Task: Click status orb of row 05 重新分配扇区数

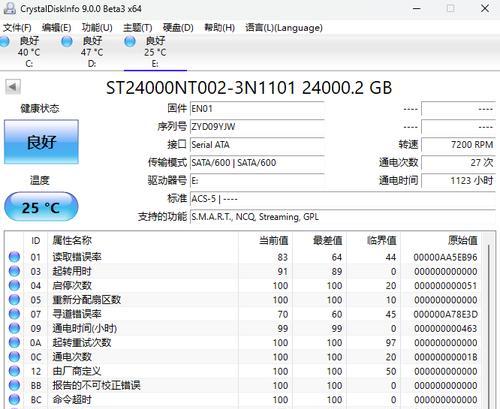Action: pyautogui.click(x=14, y=300)
